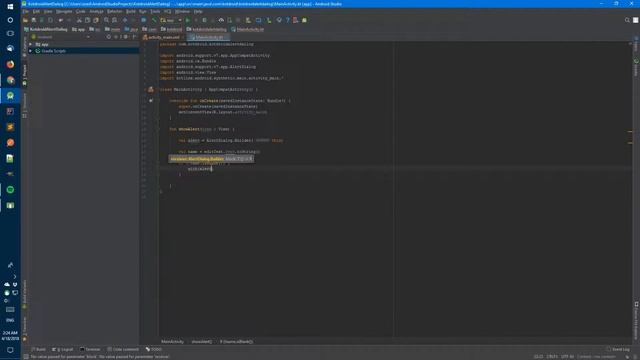Open the Code menu
The height and width of the screenshot is (360, 640).
click(x=80, y=11)
